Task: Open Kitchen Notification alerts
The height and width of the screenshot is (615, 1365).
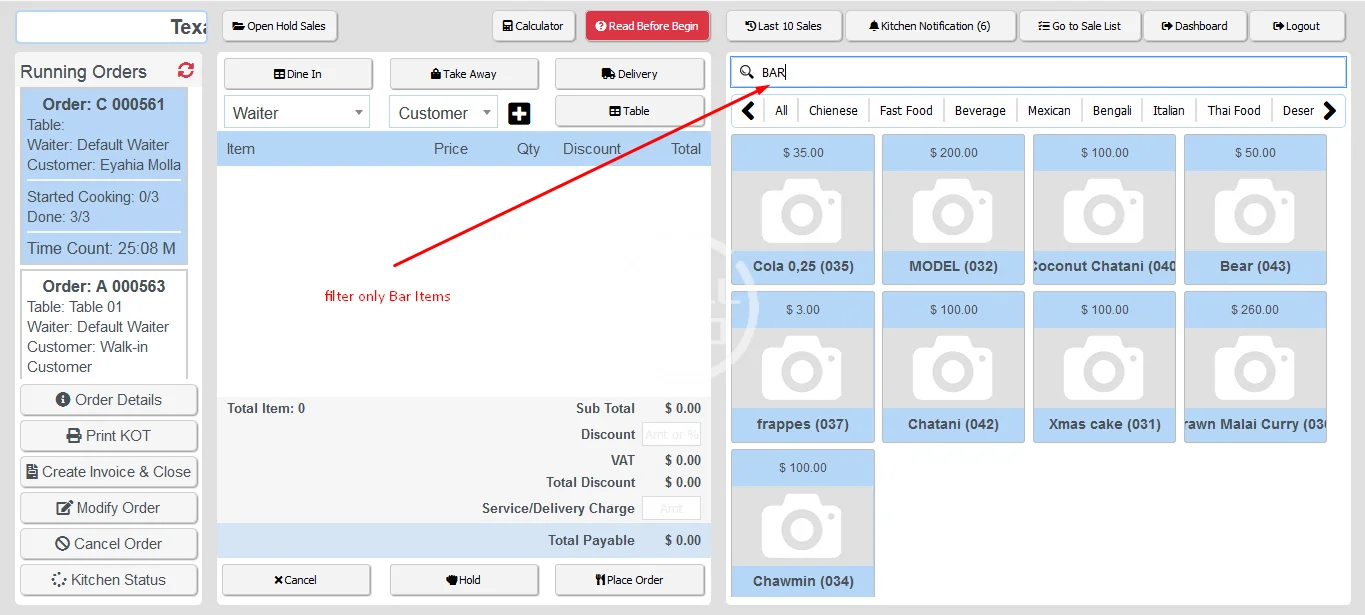Action: pyautogui.click(x=930, y=26)
